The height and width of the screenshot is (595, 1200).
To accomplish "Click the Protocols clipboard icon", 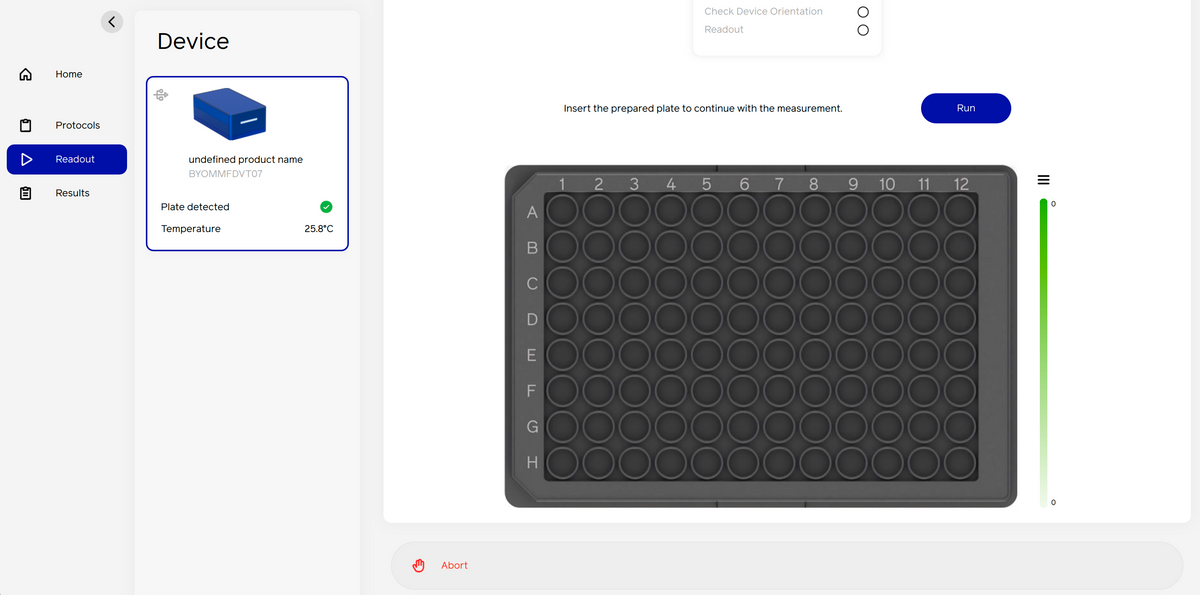I will [x=26, y=125].
